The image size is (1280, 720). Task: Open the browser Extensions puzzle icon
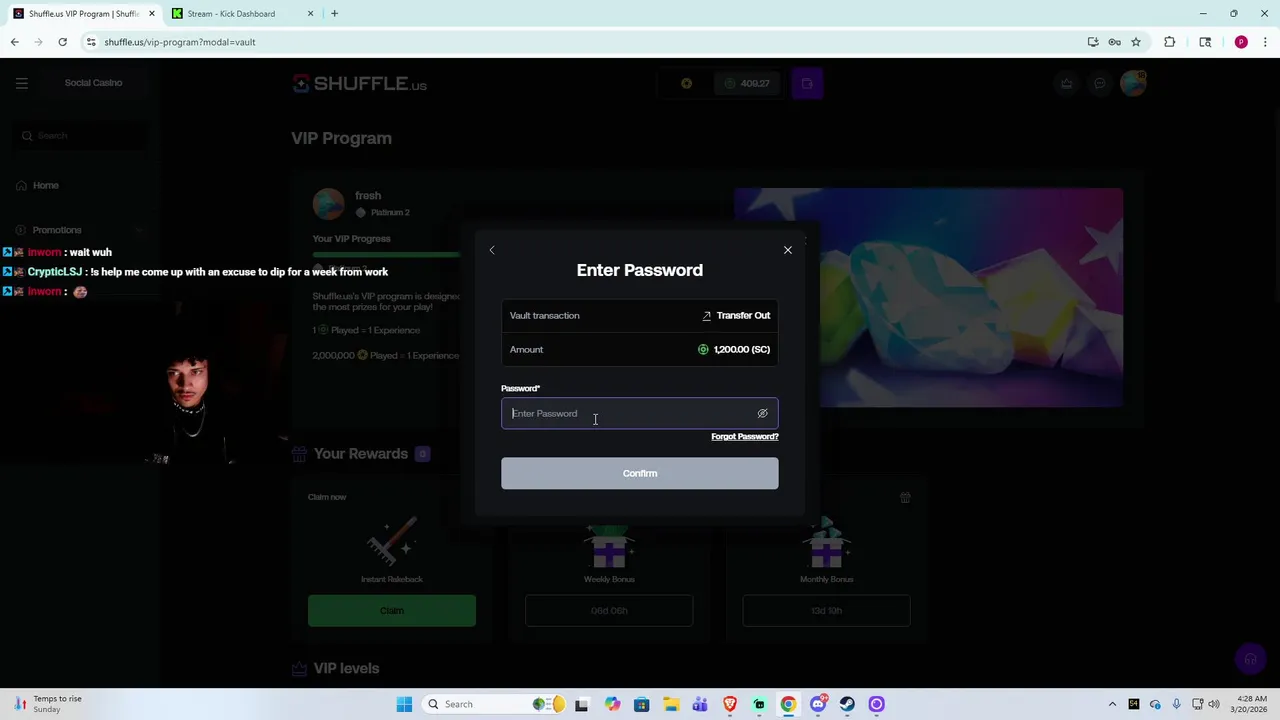pos(1169,42)
